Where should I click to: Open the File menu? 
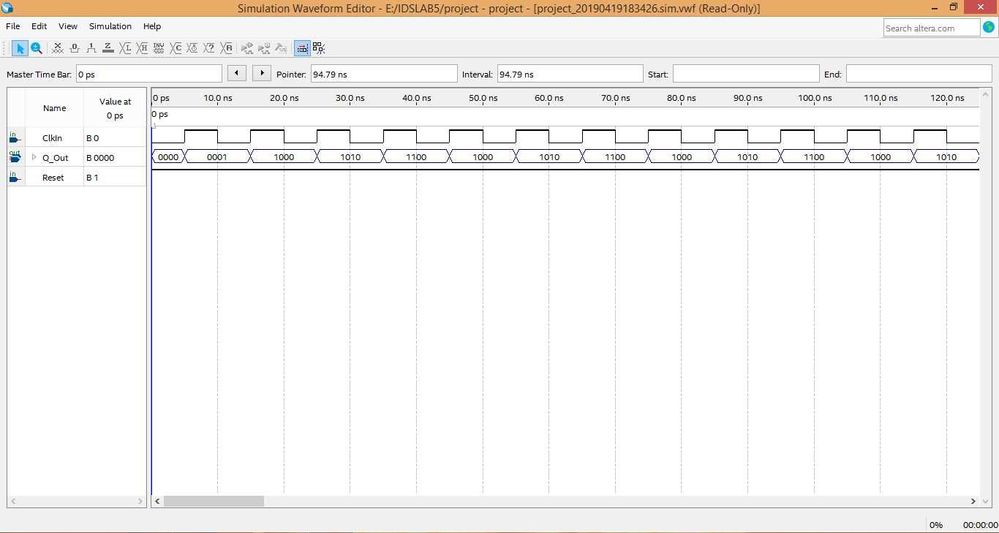[x=13, y=27]
